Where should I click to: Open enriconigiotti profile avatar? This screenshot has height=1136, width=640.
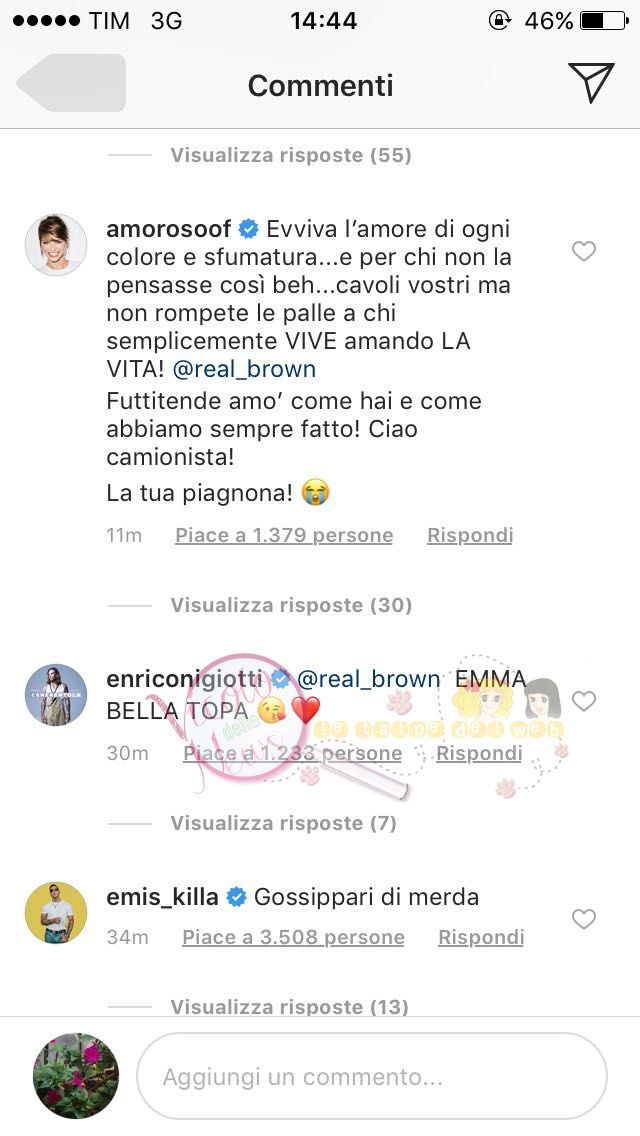coord(56,695)
